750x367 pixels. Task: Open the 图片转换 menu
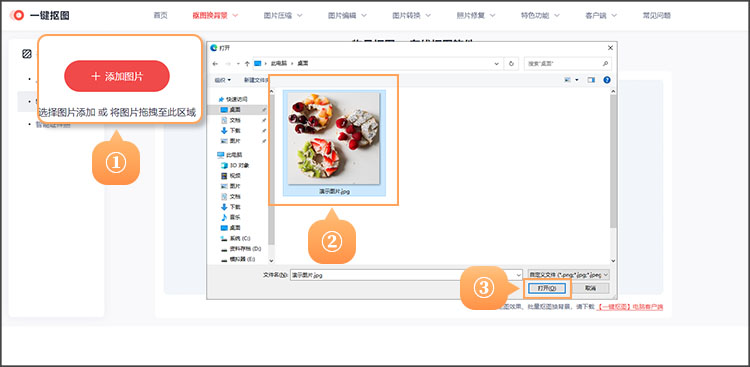click(x=411, y=15)
